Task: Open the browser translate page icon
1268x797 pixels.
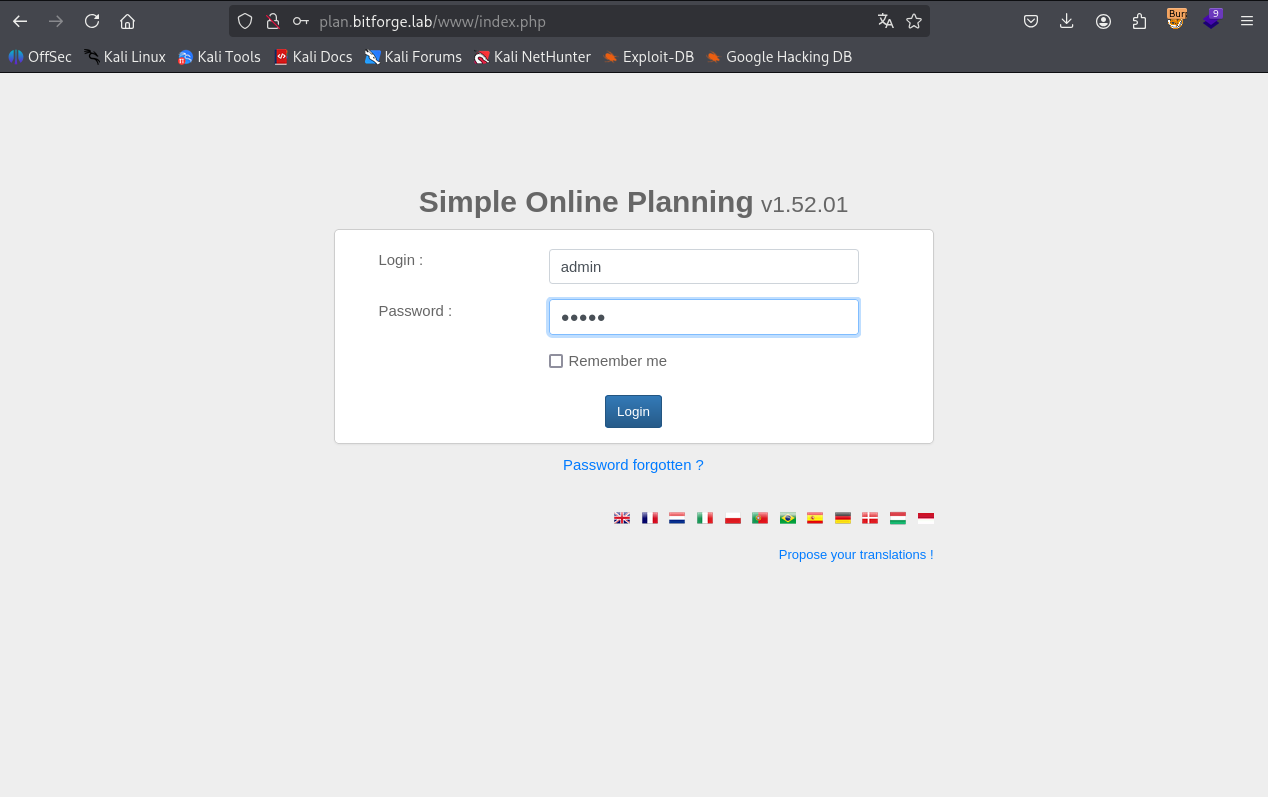Action: tap(885, 21)
